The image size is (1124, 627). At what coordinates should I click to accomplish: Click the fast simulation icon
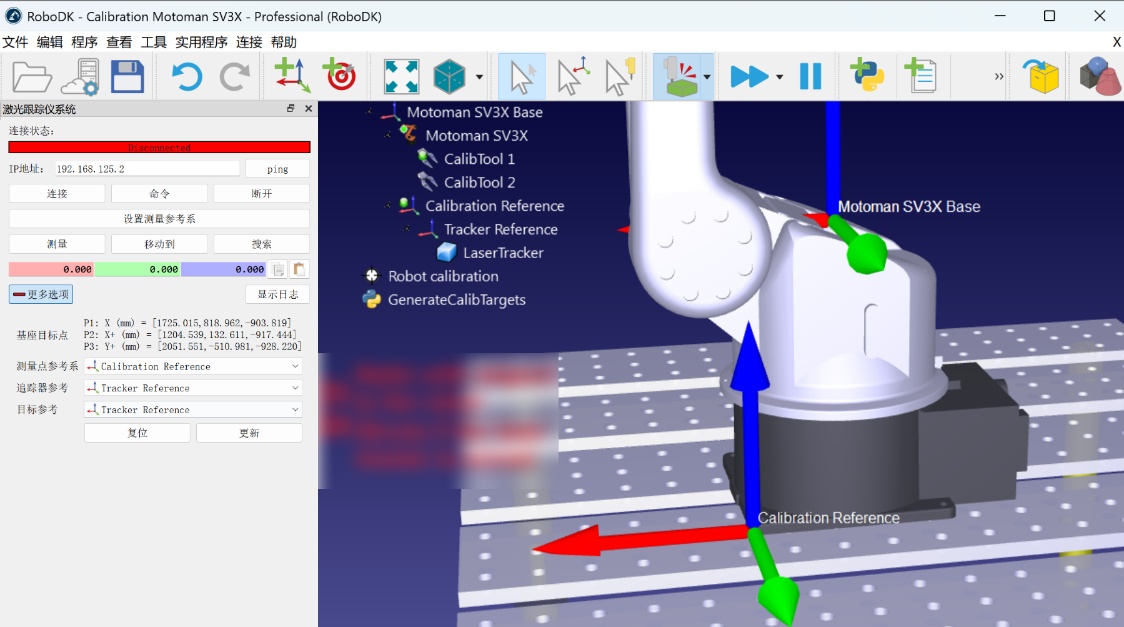click(749, 75)
